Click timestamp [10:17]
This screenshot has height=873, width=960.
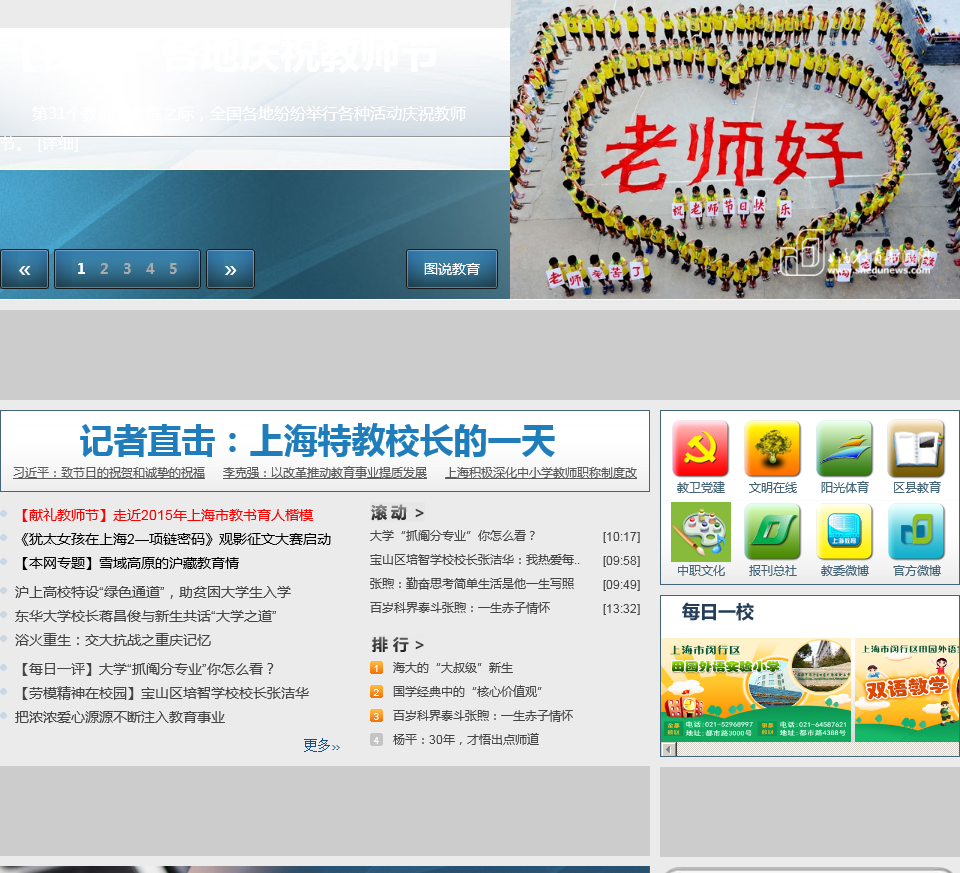pyautogui.click(x=621, y=537)
